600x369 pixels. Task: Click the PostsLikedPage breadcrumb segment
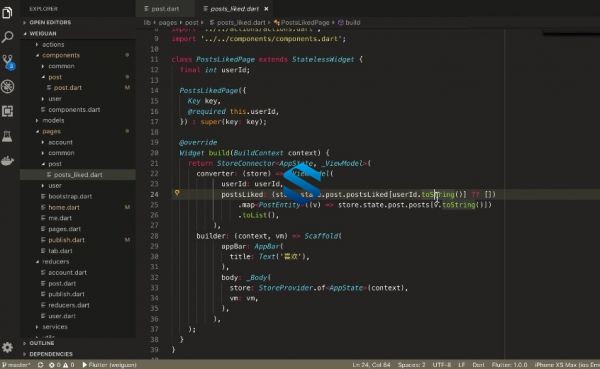point(305,23)
